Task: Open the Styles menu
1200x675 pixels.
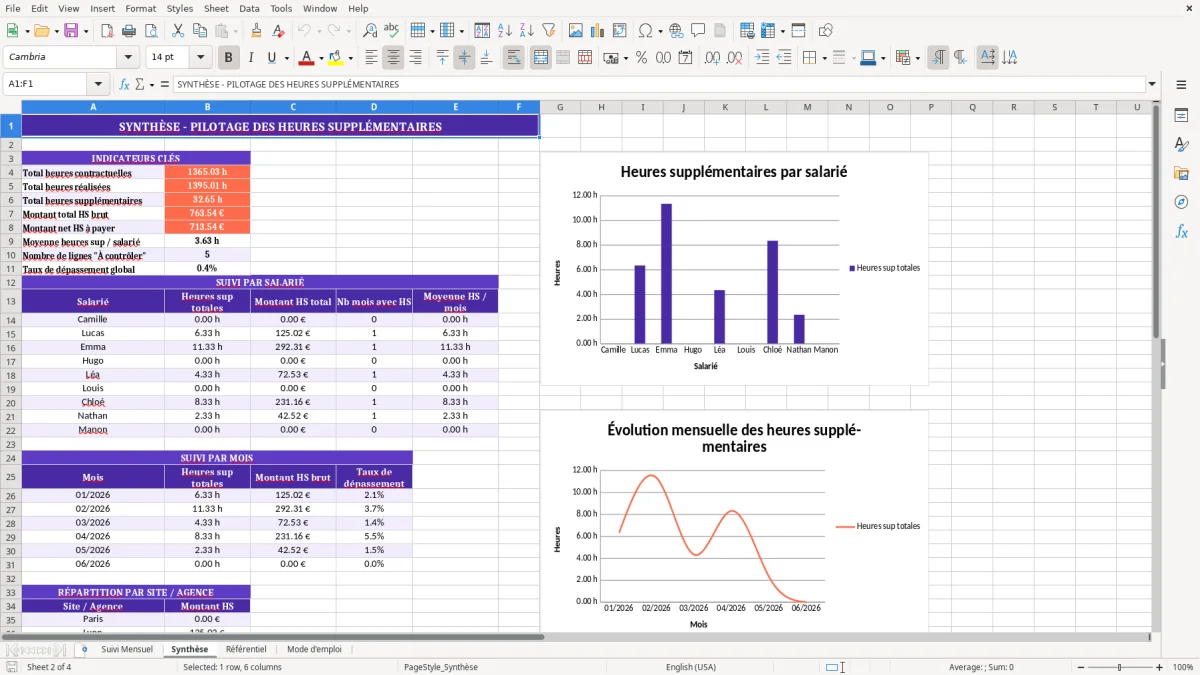Action: (180, 8)
